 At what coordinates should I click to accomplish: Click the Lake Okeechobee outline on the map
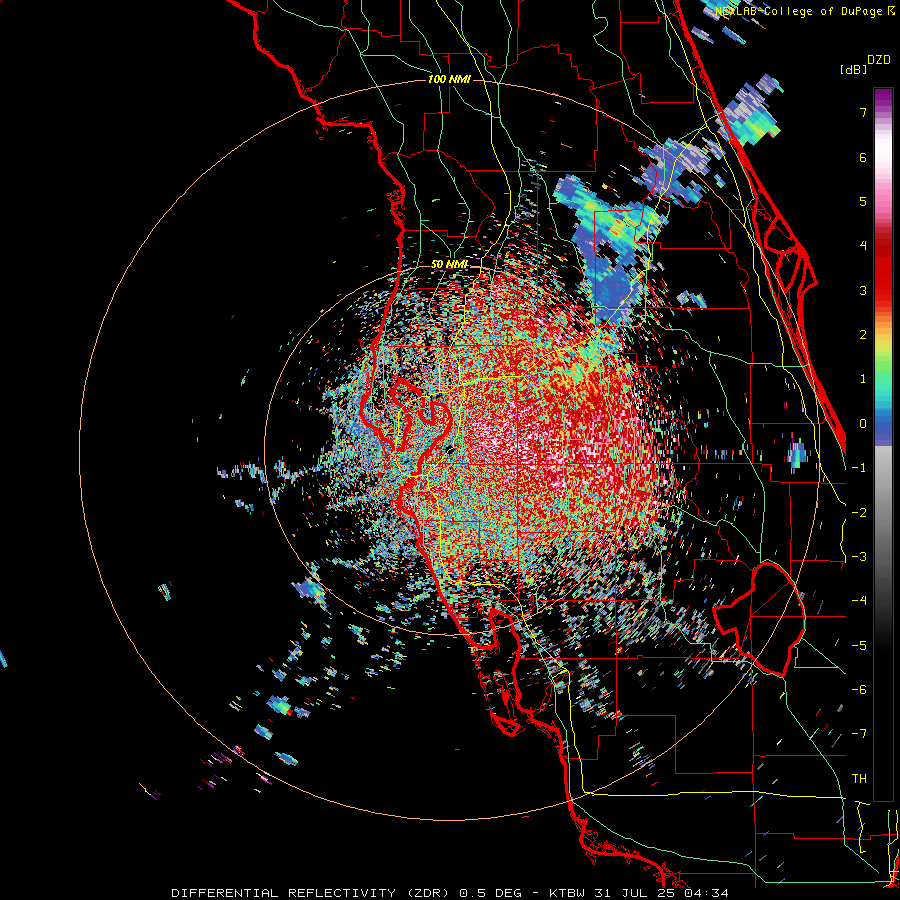(x=759, y=619)
